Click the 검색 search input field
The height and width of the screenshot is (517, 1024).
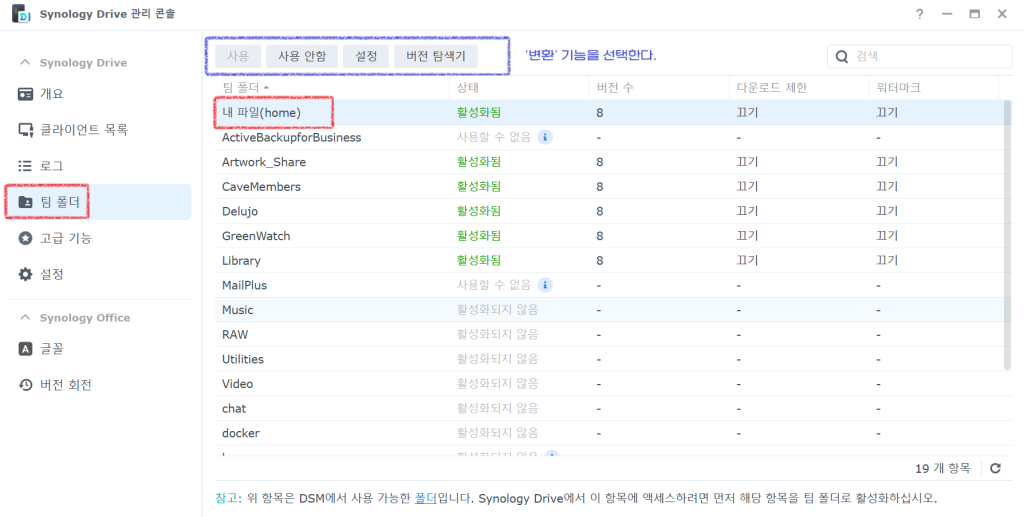[920, 57]
